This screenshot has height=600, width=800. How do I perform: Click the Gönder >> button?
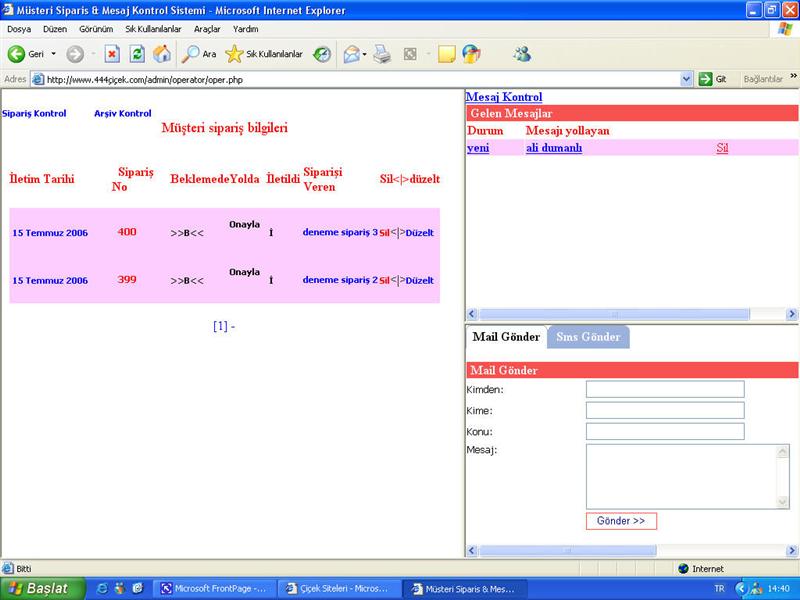(621, 521)
